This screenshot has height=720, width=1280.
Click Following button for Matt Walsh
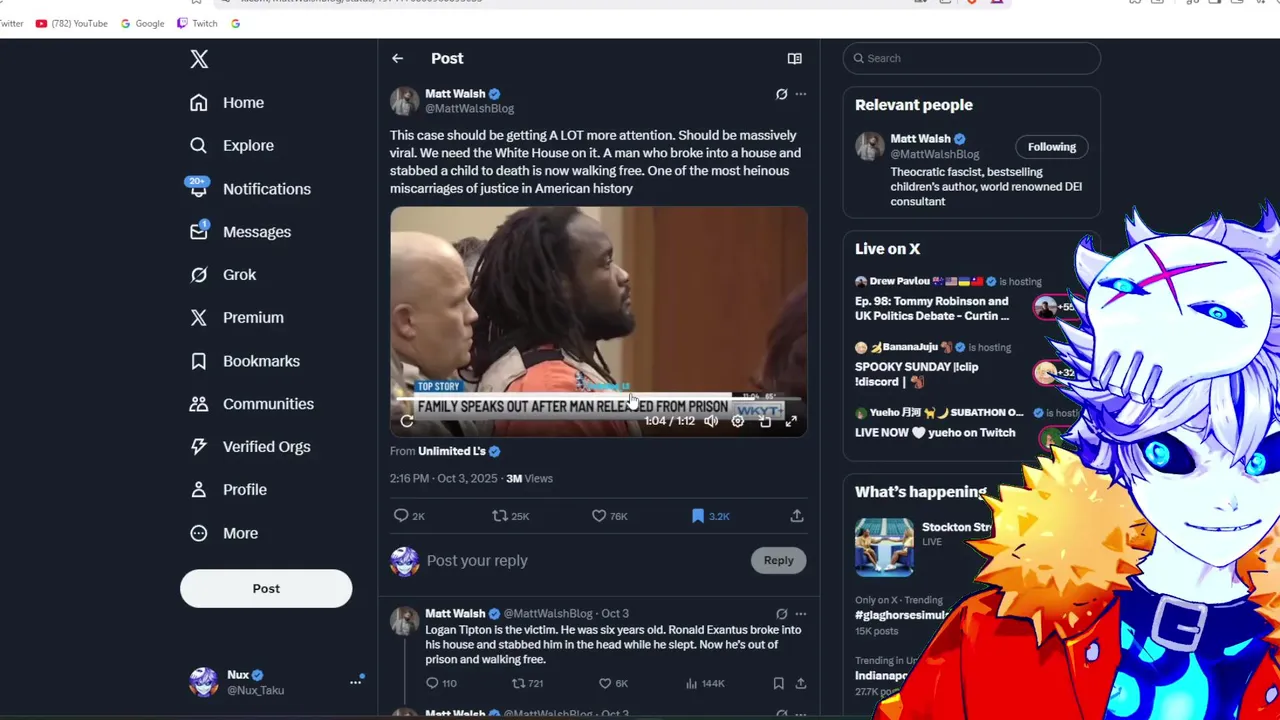[1052, 147]
